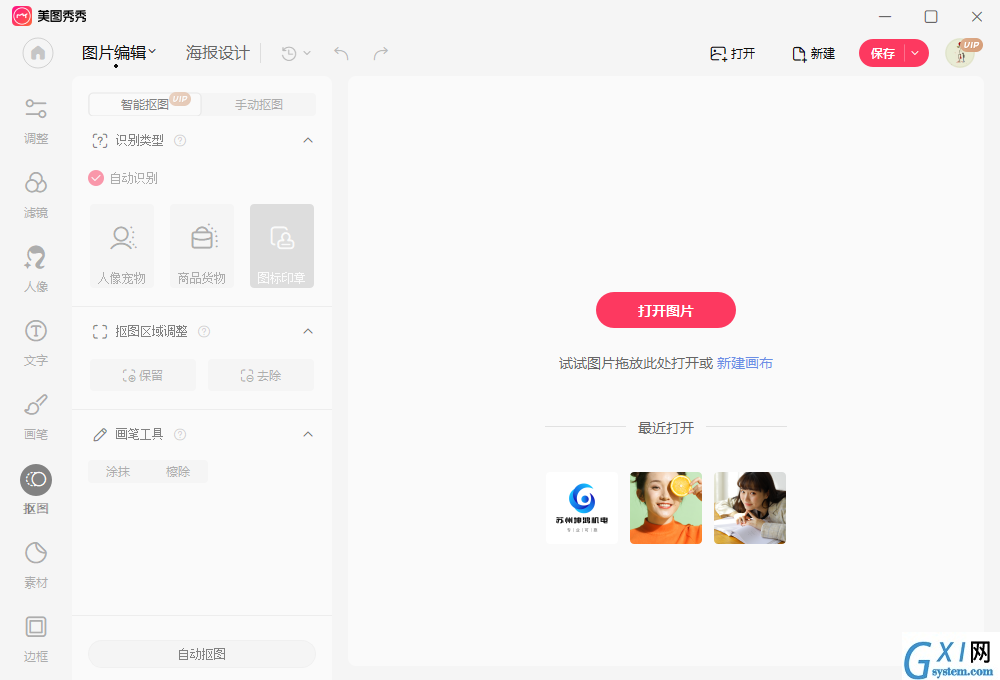Click help icon beside 抠图区域调整

tap(204, 331)
